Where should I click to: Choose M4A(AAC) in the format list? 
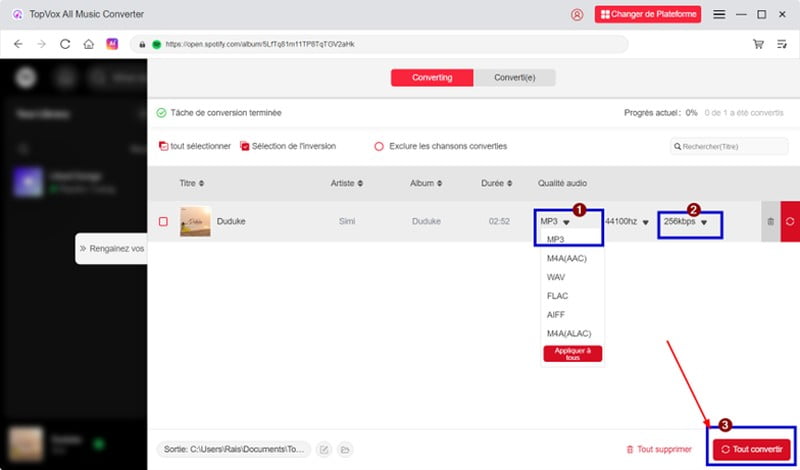pyautogui.click(x=567, y=258)
